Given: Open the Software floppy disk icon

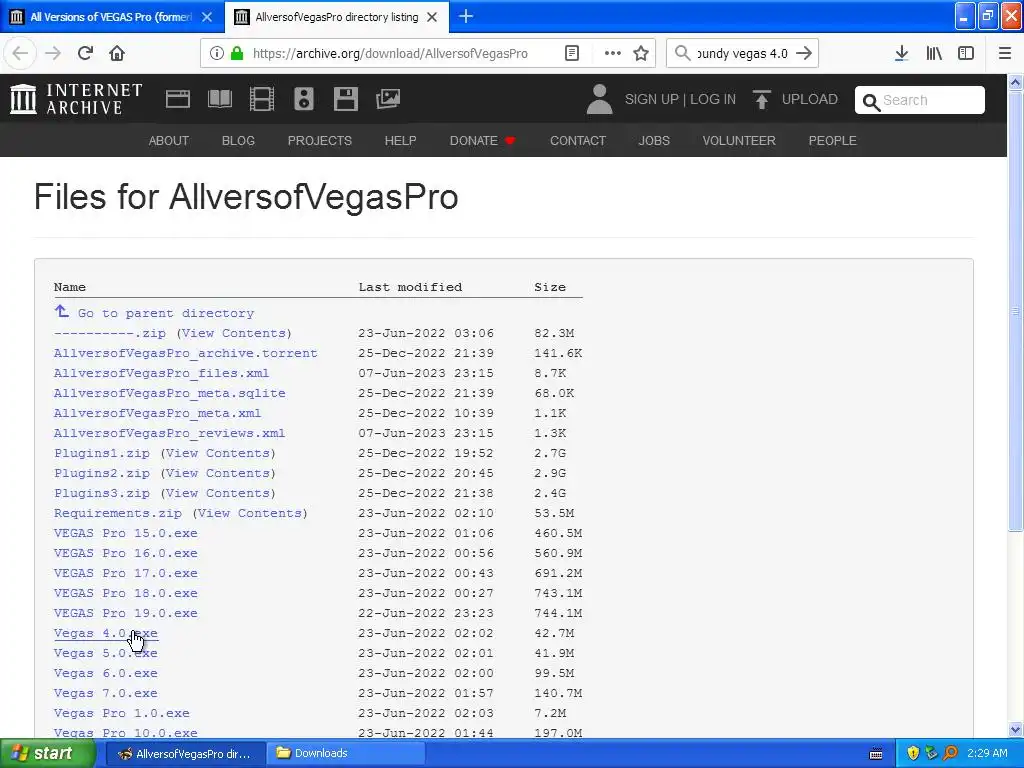Looking at the screenshot, I should [345, 99].
